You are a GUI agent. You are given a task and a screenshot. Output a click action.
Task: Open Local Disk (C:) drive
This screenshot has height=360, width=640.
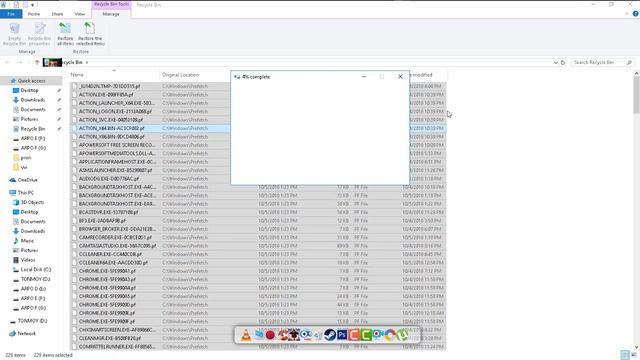(x=36, y=269)
